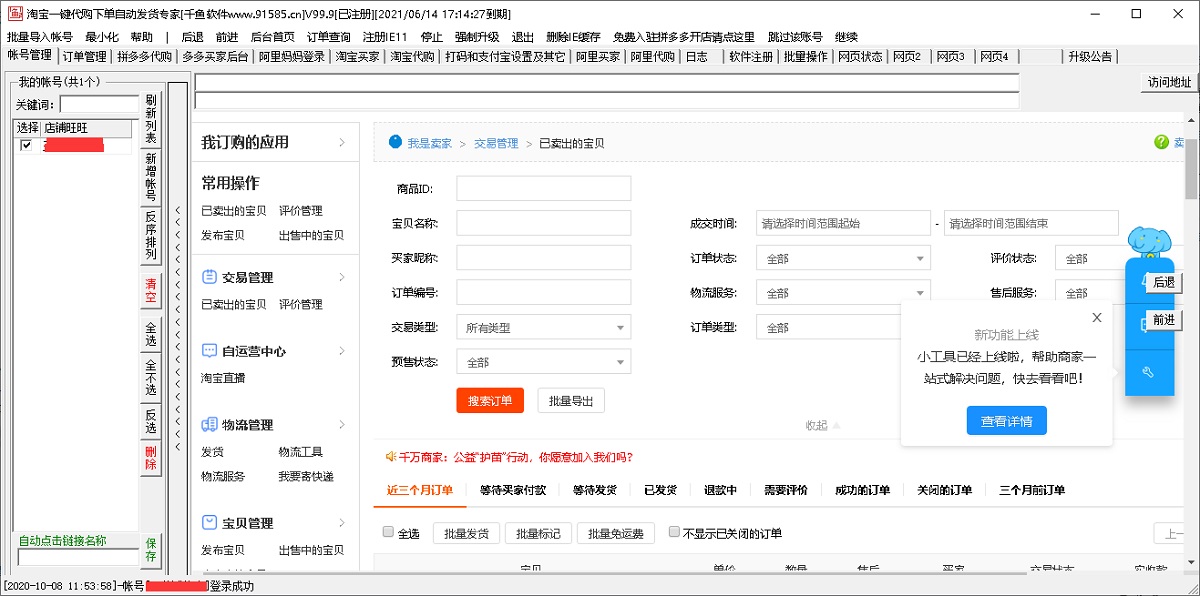Click the 批量免运费 button
The width and height of the screenshot is (1200, 596).
615,533
